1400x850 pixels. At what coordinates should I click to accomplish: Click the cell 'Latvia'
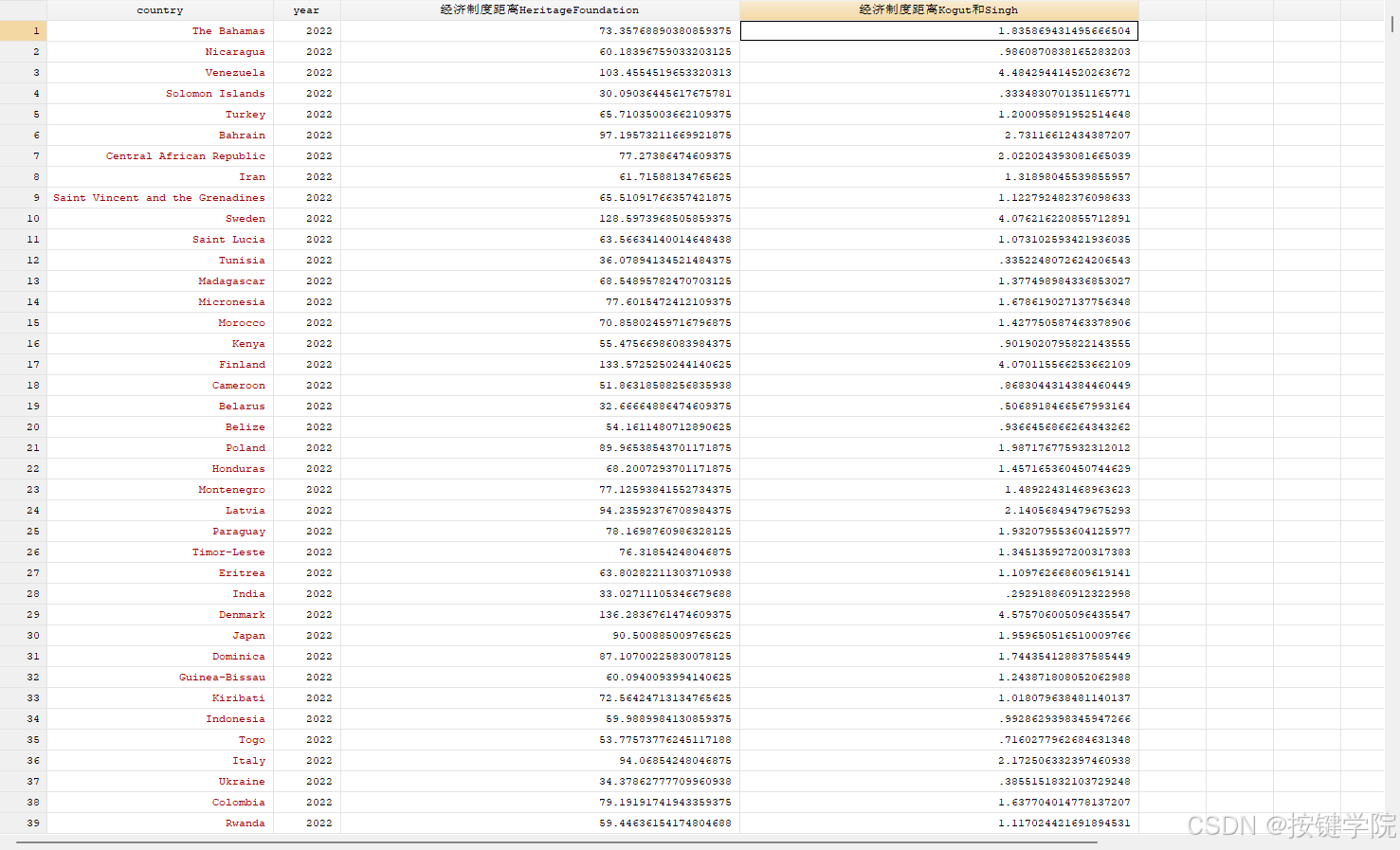pyautogui.click(x=160, y=511)
